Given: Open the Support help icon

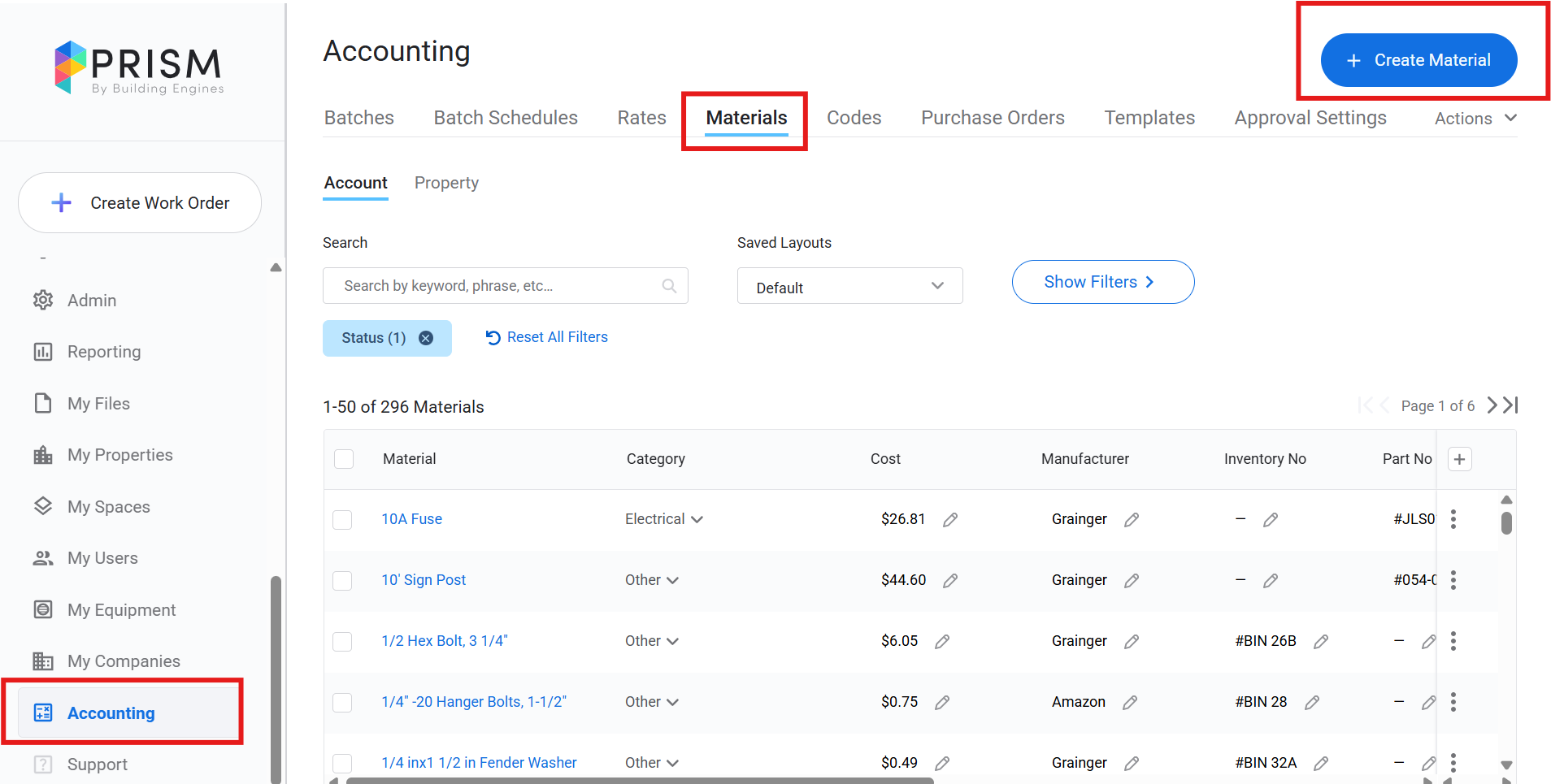Looking at the screenshot, I should pyautogui.click(x=43, y=765).
